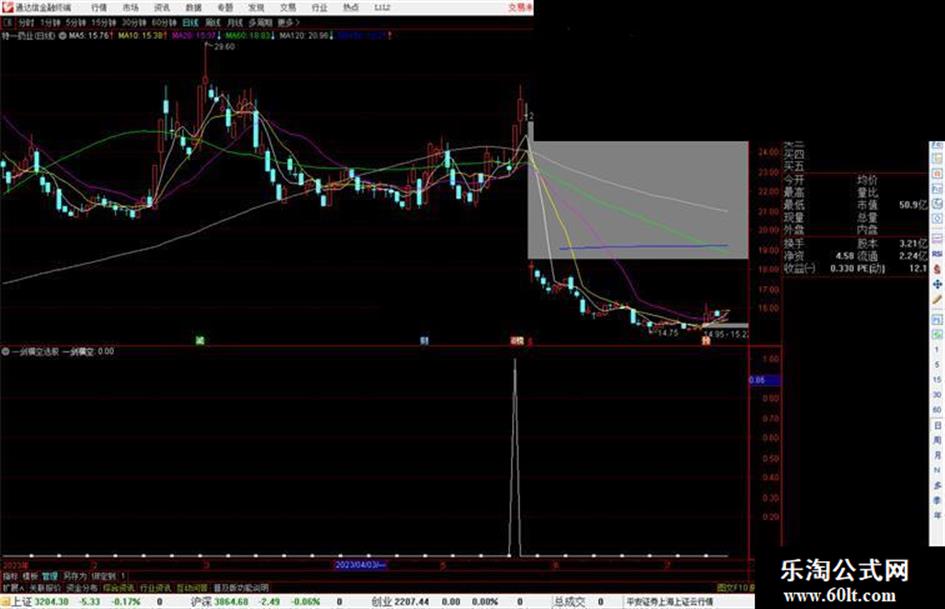The image size is (945, 609).
Task: Click the 14.75 low price label
Action: coord(668,333)
